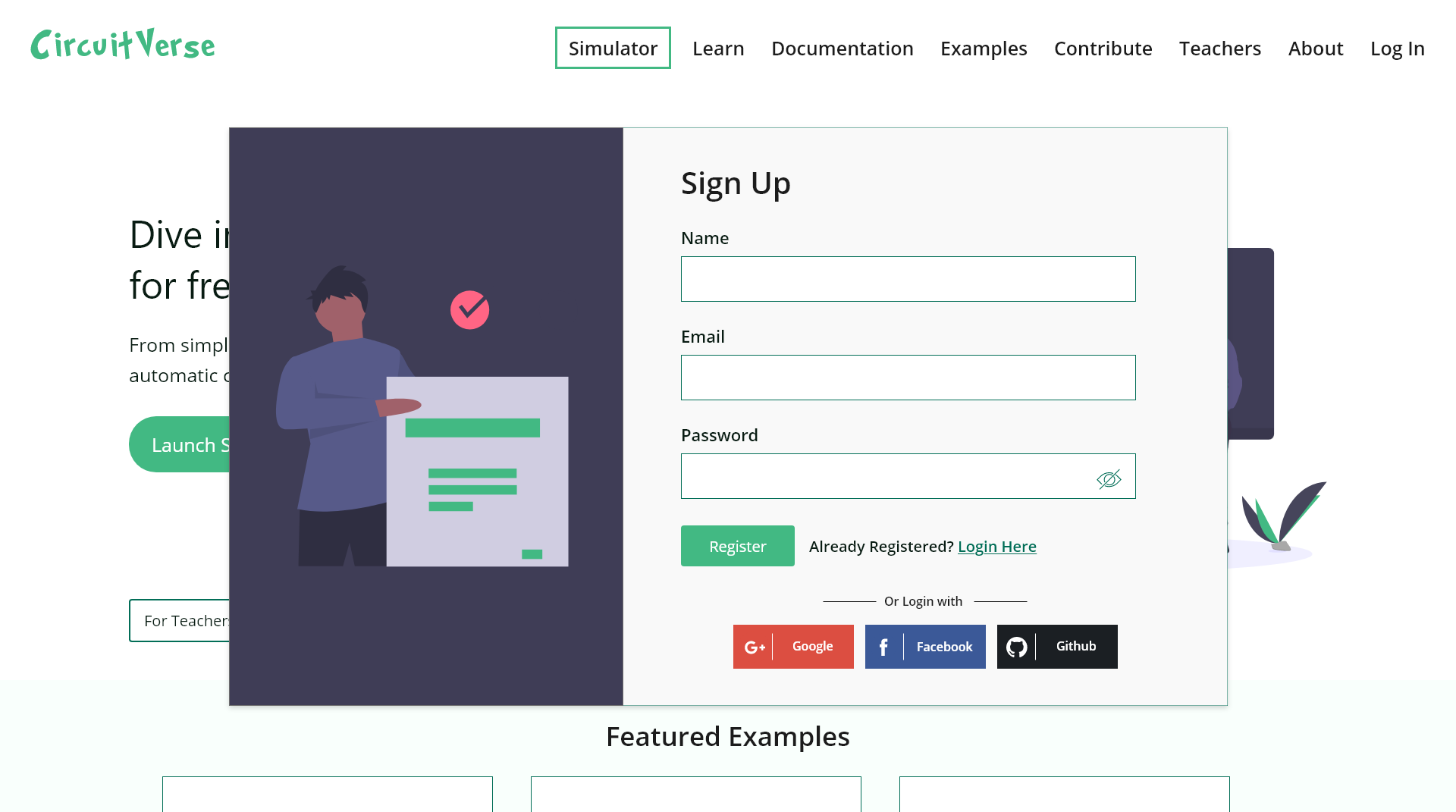The height and width of the screenshot is (812, 1456).
Task: Open the Examples page
Action: coord(984,48)
